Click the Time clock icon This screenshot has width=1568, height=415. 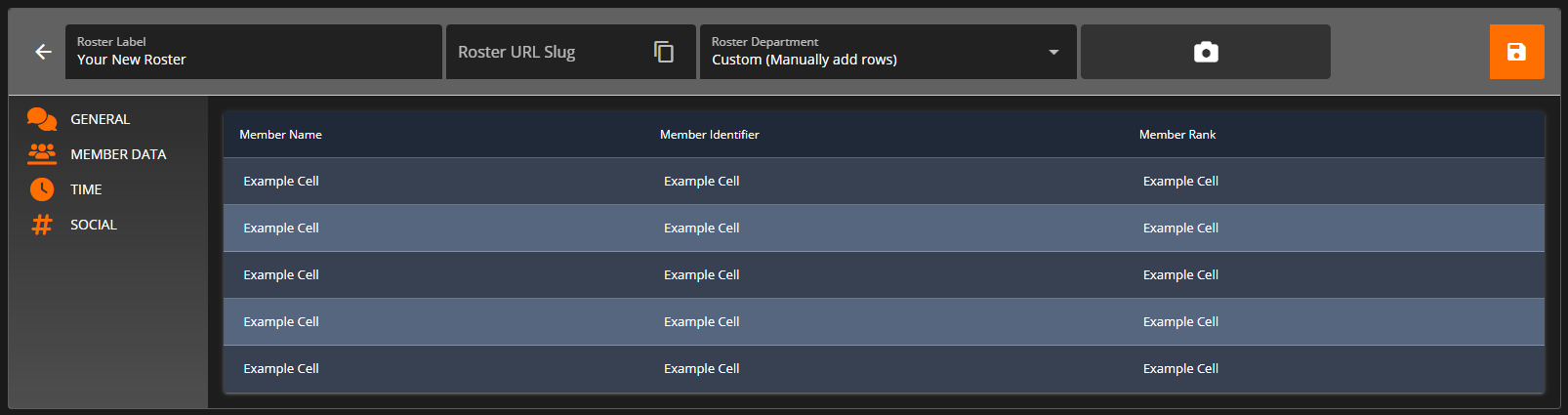[42, 189]
